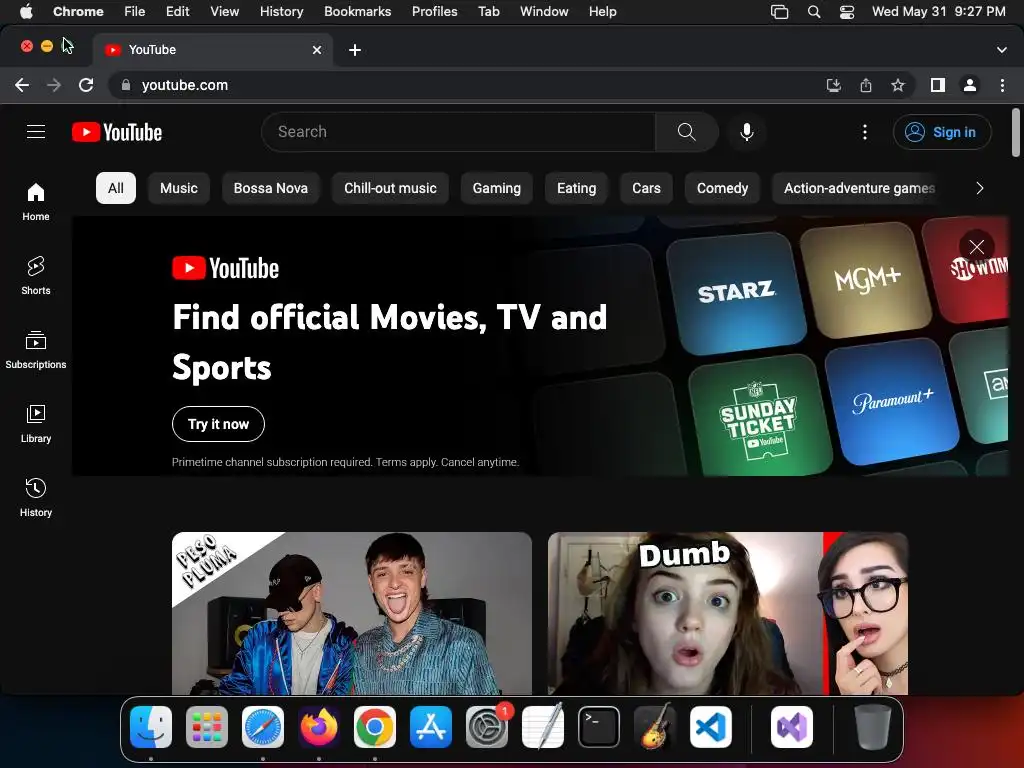Open the Apple menu
Image resolution: width=1024 pixels, height=768 pixels.
coord(26,12)
